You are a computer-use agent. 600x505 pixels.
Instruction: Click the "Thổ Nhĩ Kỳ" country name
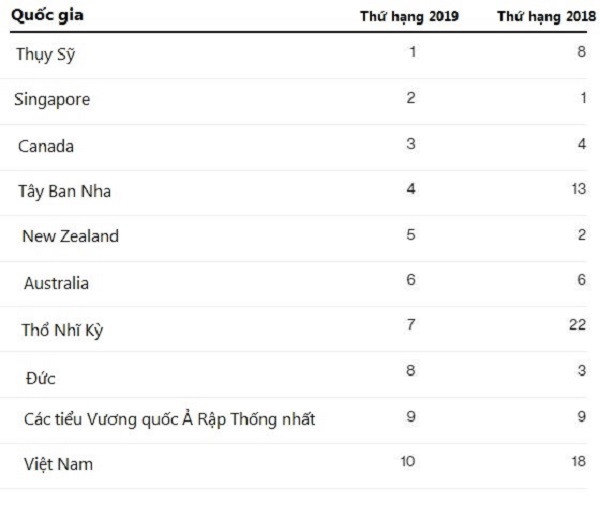point(61,329)
